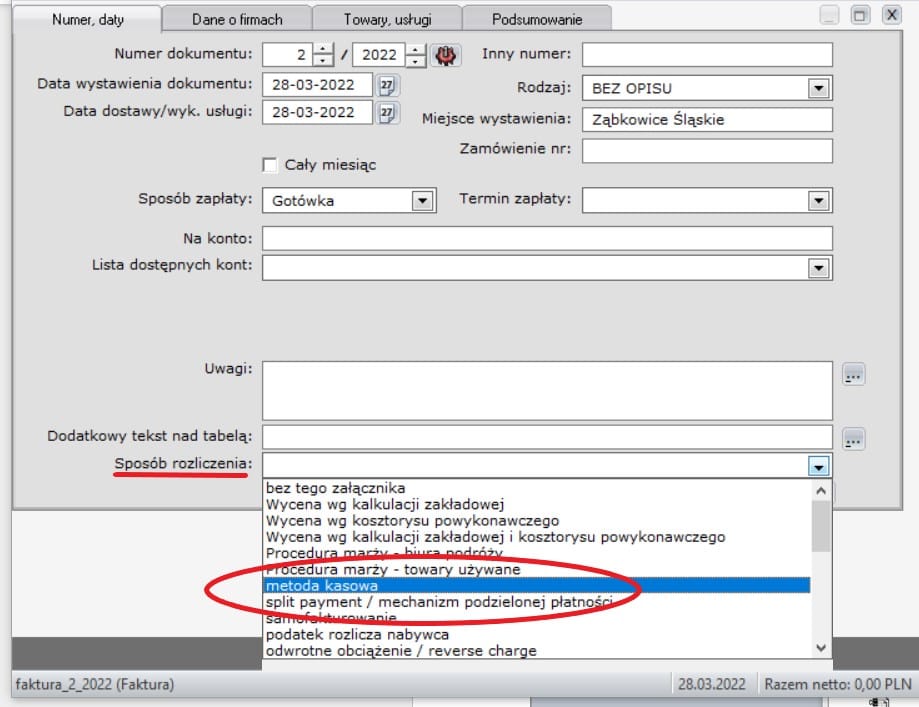Click ellipsis button for Dodatkowy tekst nad tabelą
The image size is (919, 707).
pos(853,439)
